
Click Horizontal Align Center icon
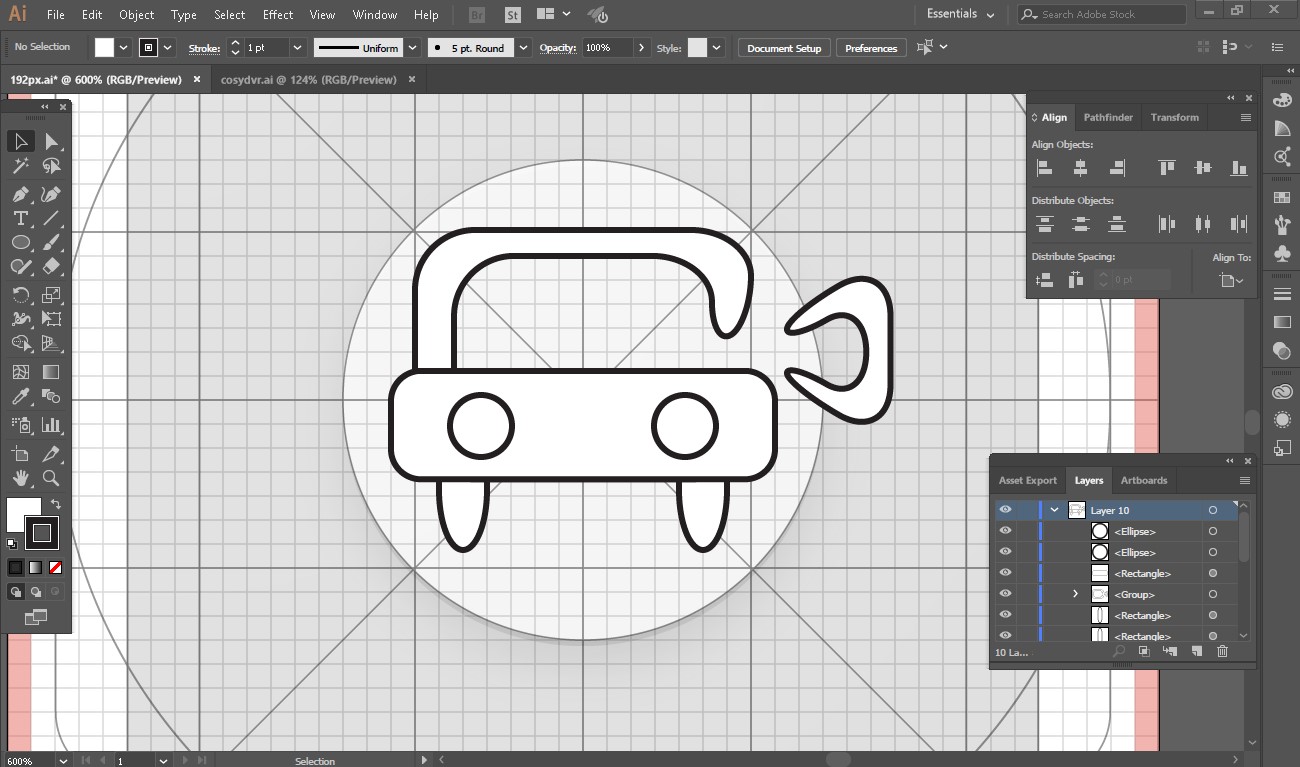[x=1081, y=168]
